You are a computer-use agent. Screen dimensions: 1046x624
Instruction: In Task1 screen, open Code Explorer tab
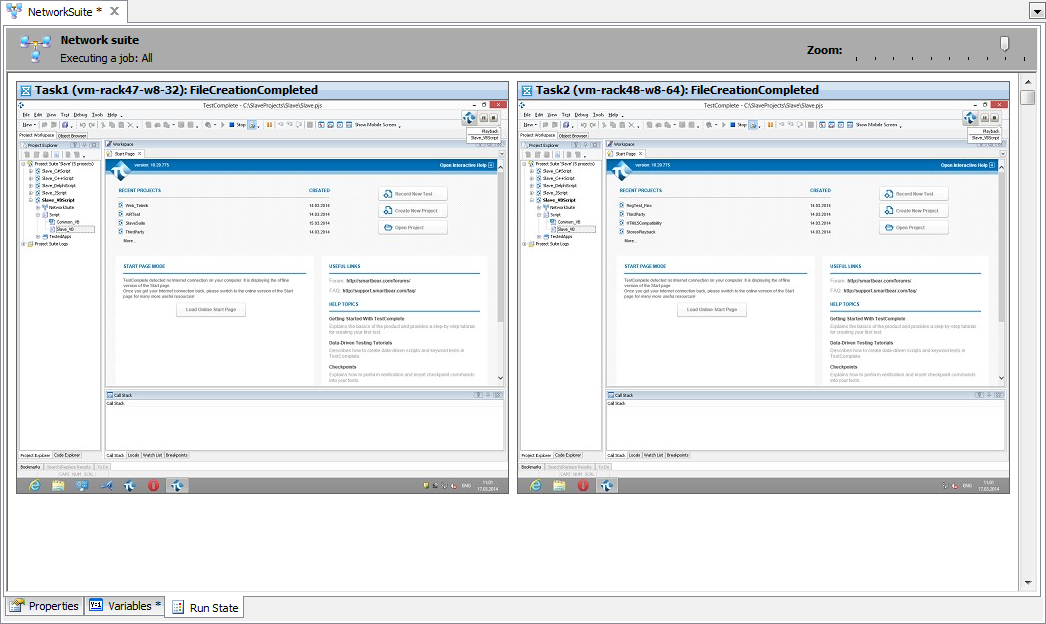(67, 455)
